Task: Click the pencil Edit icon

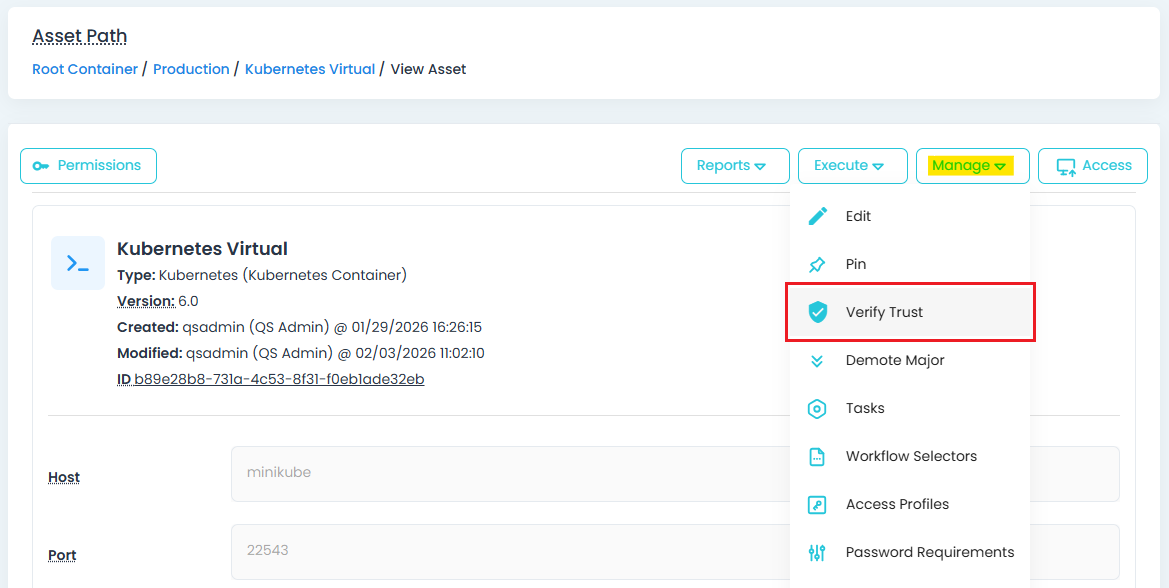Action: point(817,216)
